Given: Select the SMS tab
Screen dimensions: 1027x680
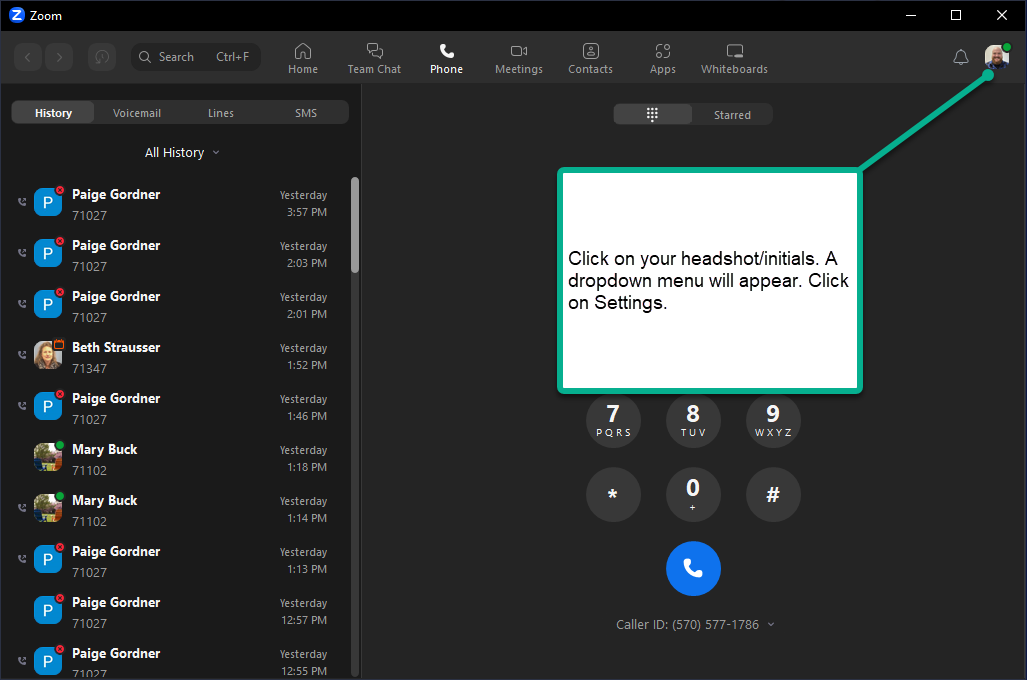Looking at the screenshot, I should 305,113.
